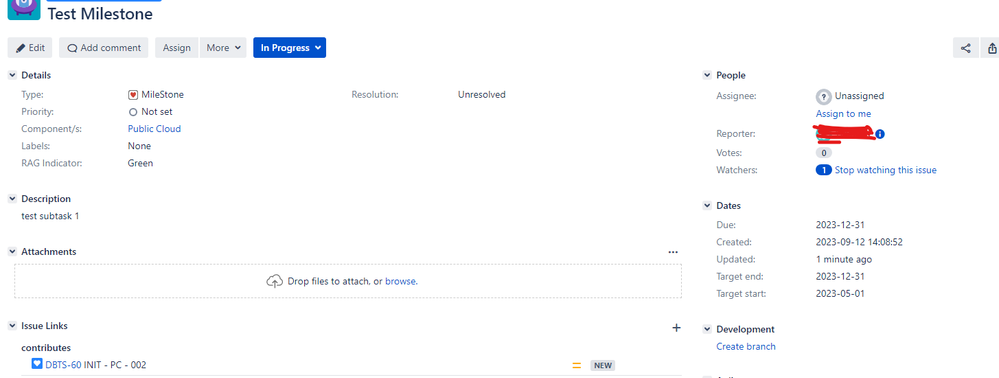Click the Target start value 2023-05-01

pyautogui.click(x=840, y=294)
